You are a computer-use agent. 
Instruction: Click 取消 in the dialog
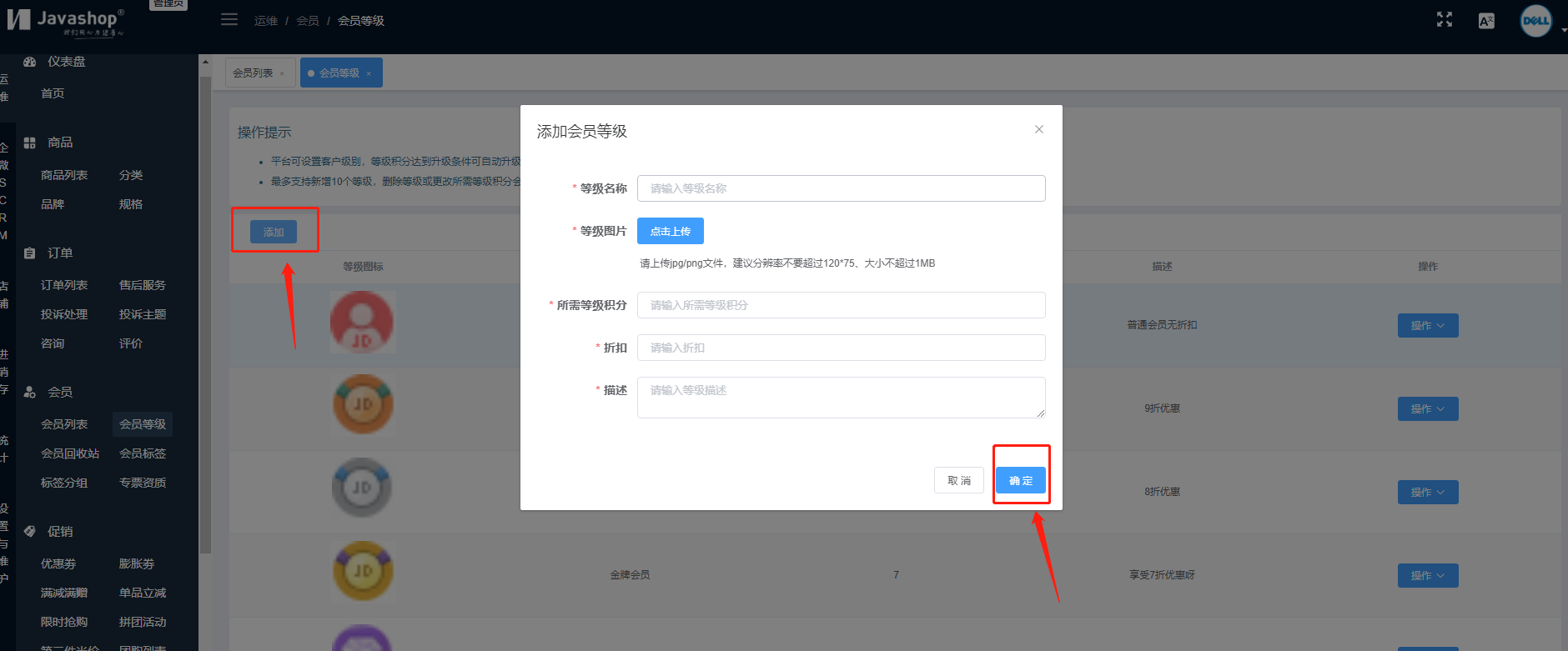pyautogui.click(x=959, y=480)
